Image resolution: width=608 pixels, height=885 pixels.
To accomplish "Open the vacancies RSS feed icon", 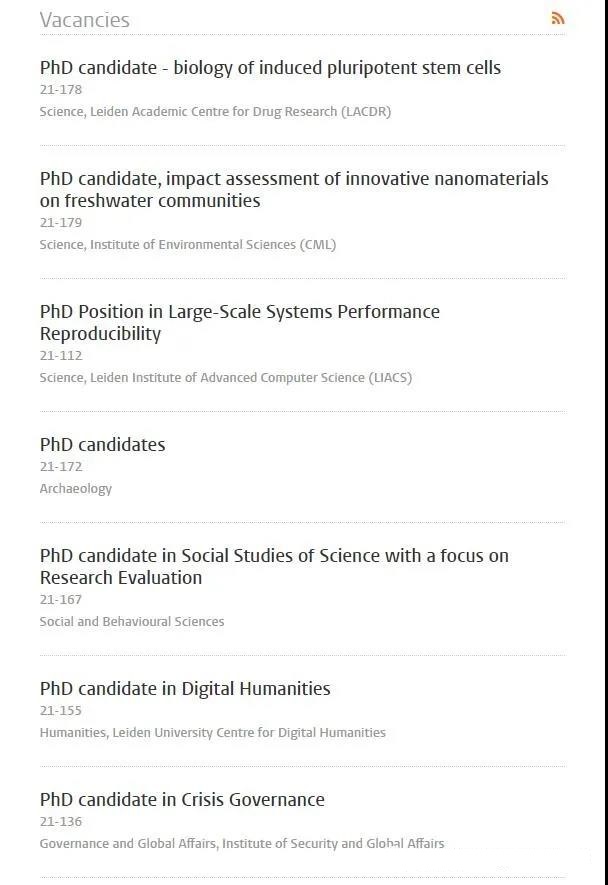I will tap(558, 18).
